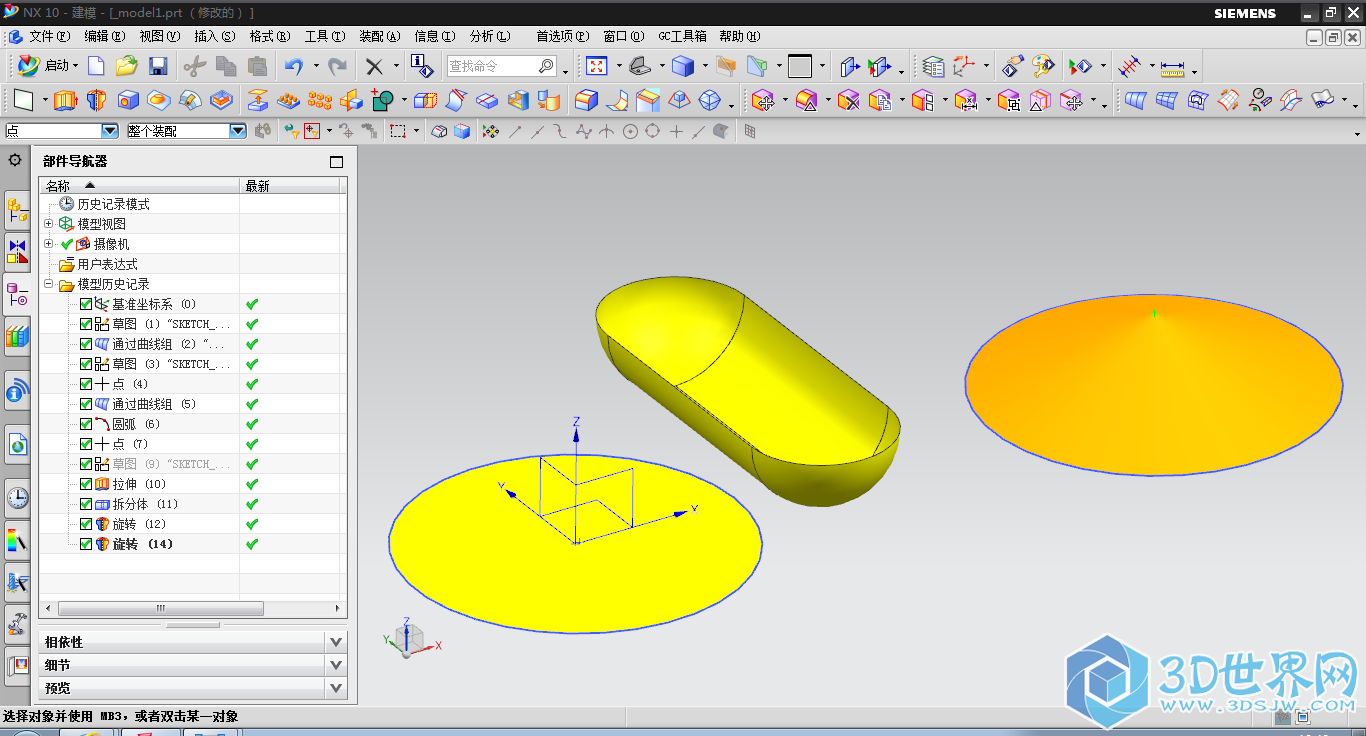Toggle checkbox for 旋转 (12) feature

coord(86,524)
